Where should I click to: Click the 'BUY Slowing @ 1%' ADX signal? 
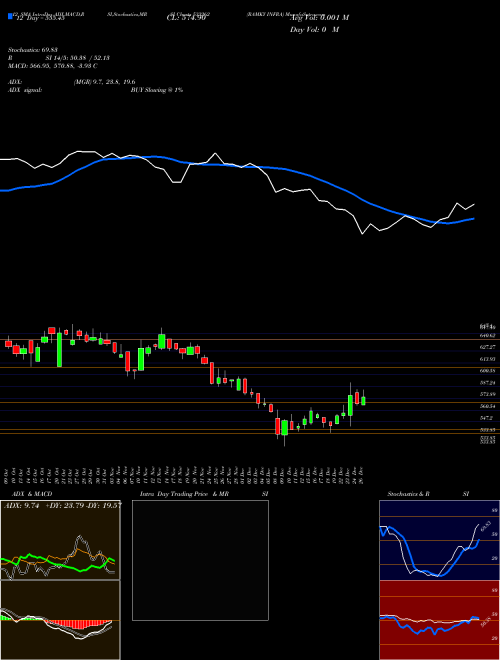tap(157, 90)
